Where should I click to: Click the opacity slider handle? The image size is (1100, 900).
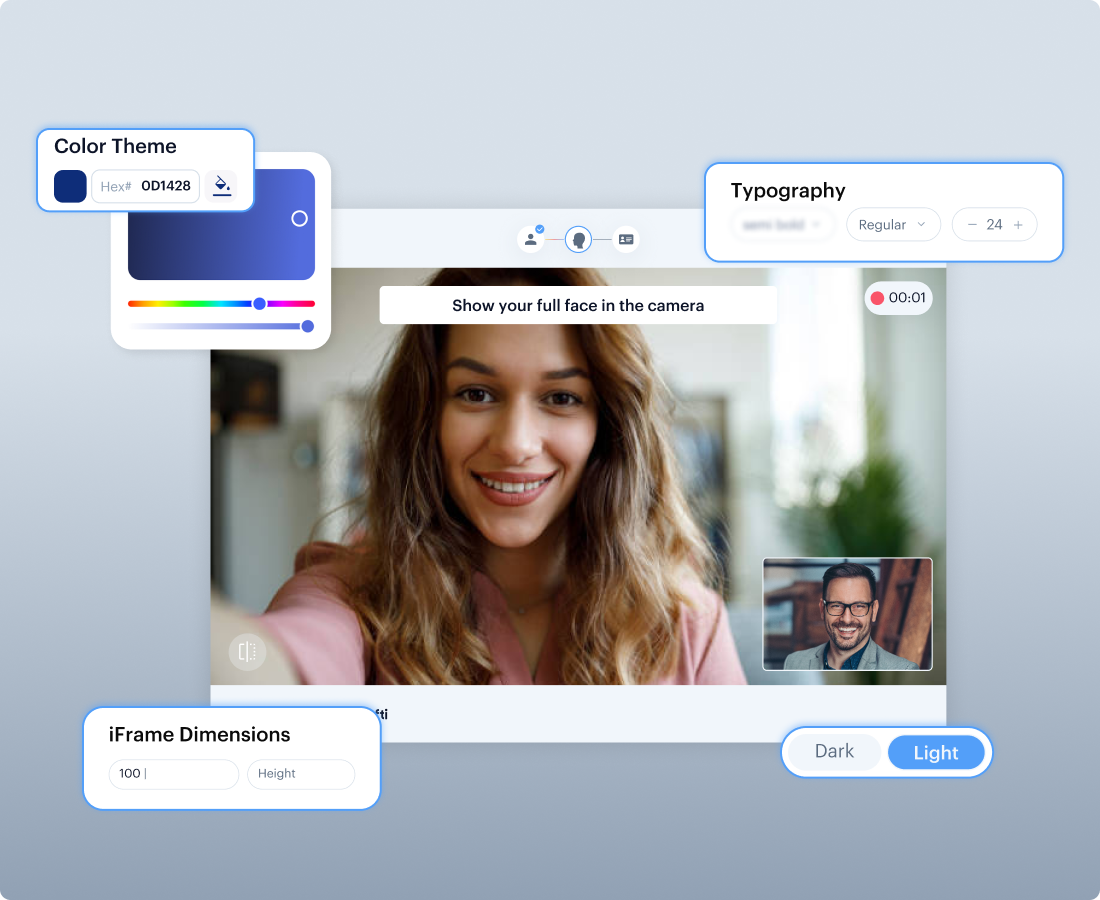point(307,326)
